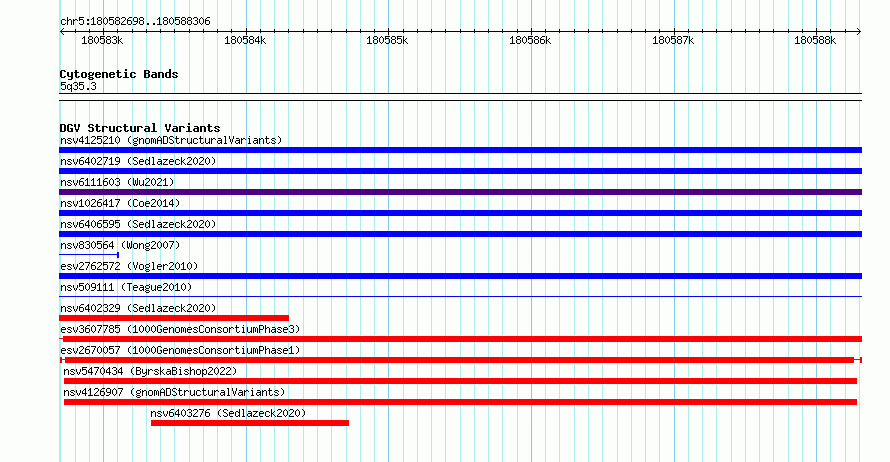The image size is (890, 462).
Task: Click the DGV Structural Variants track title
Action: 140,128
